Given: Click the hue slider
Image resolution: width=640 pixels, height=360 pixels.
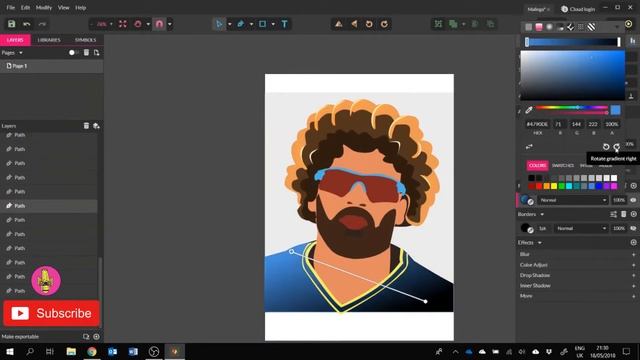Looking at the screenshot, I should tap(572, 107).
